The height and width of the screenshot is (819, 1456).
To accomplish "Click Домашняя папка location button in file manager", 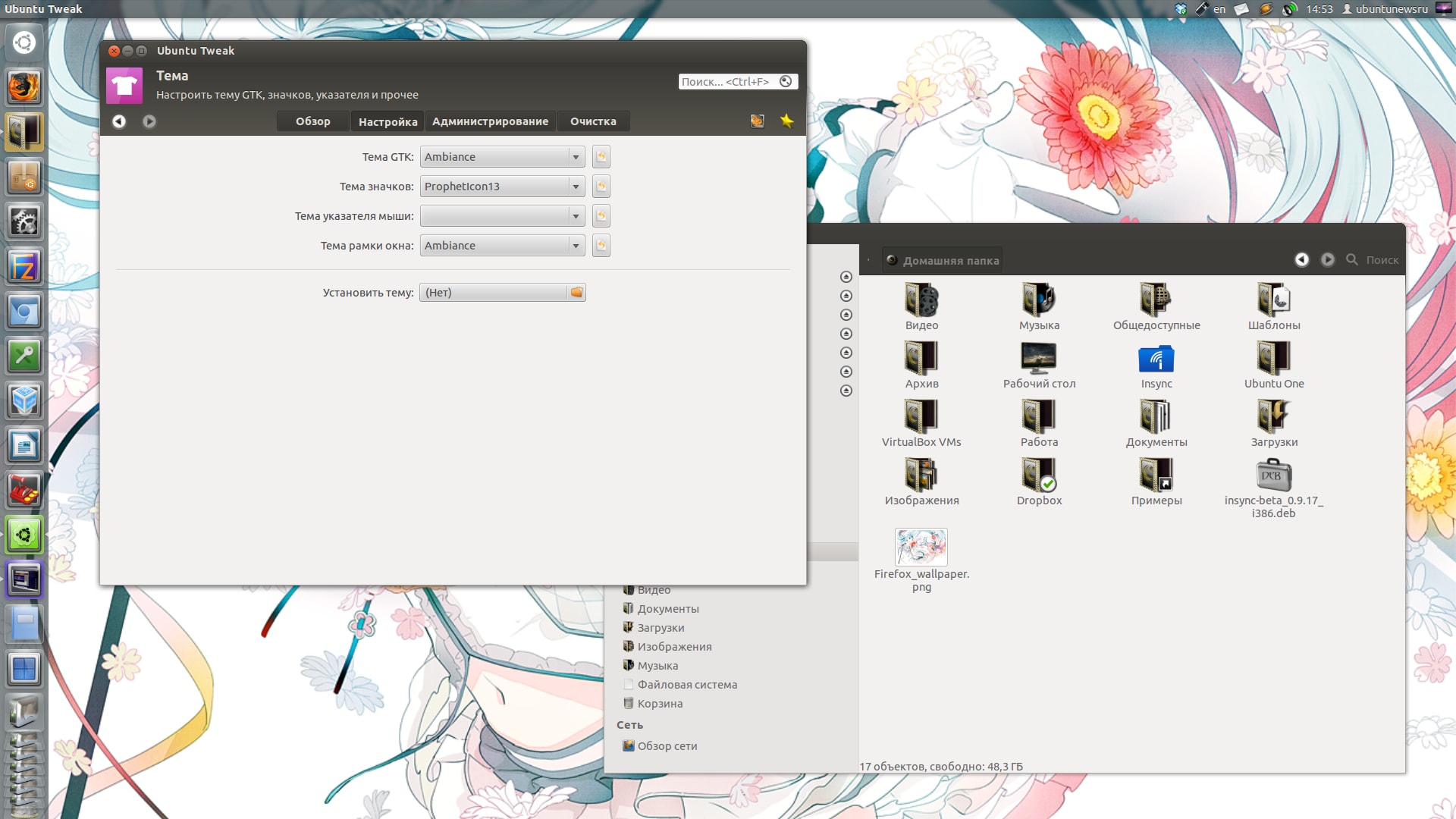I will tap(943, 260).
